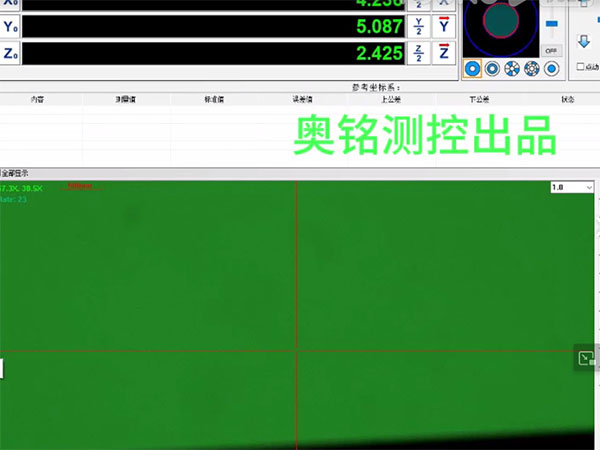Halve the Z coordinate with Z/2
This screenshot has width=600, height=450.
click(x=419, y=53)
